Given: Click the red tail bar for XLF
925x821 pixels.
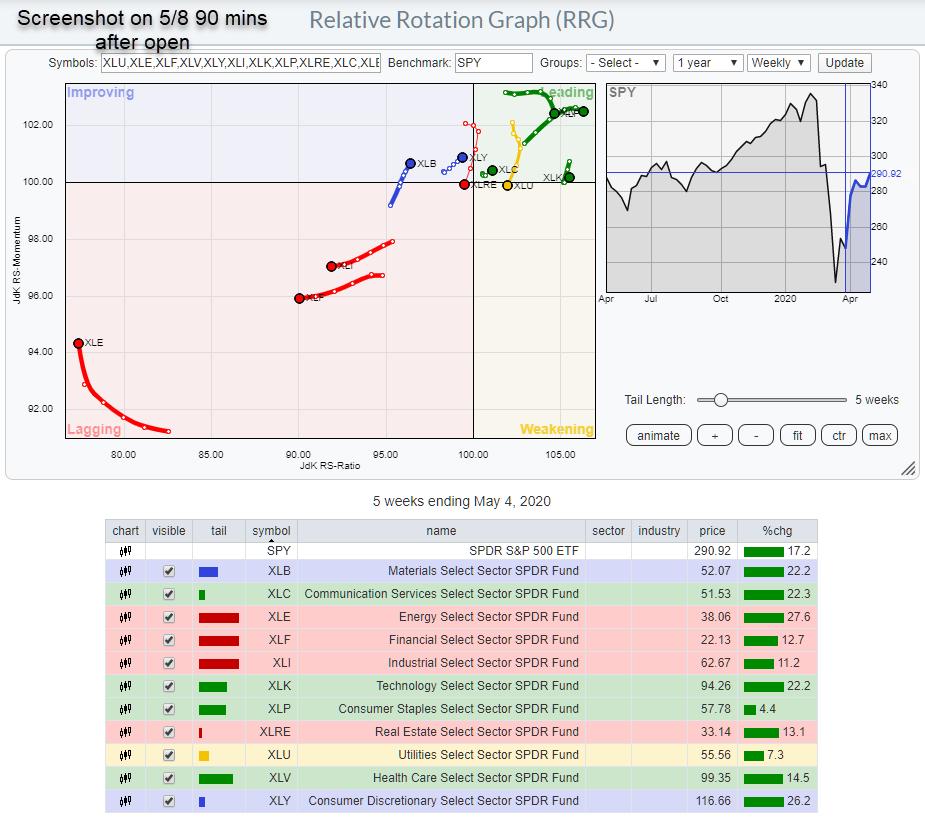Looking at the screenshot, I should (x=218, y=640).
